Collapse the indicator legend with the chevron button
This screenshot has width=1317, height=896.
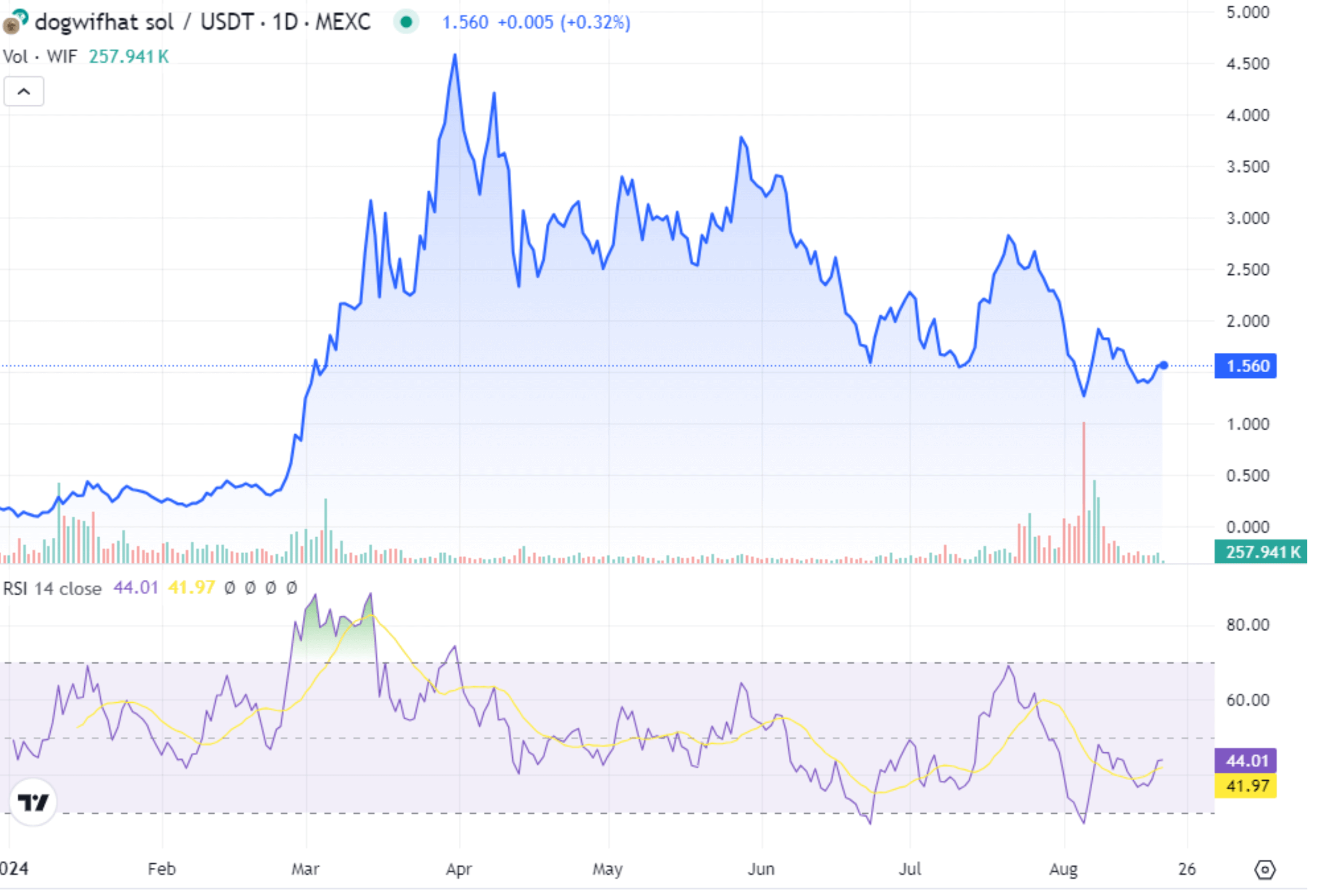tap(24, 91)
